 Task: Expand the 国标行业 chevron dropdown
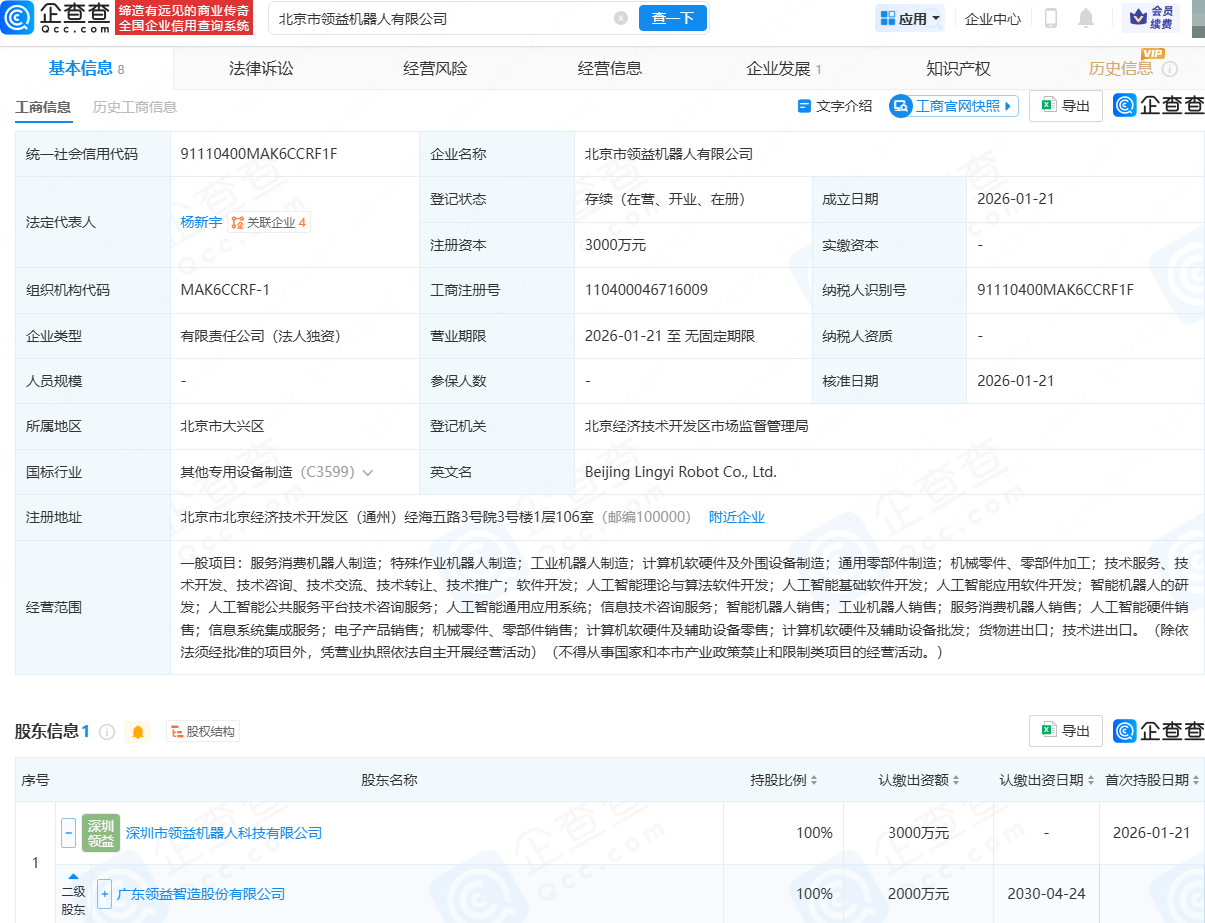pos(368,472)
